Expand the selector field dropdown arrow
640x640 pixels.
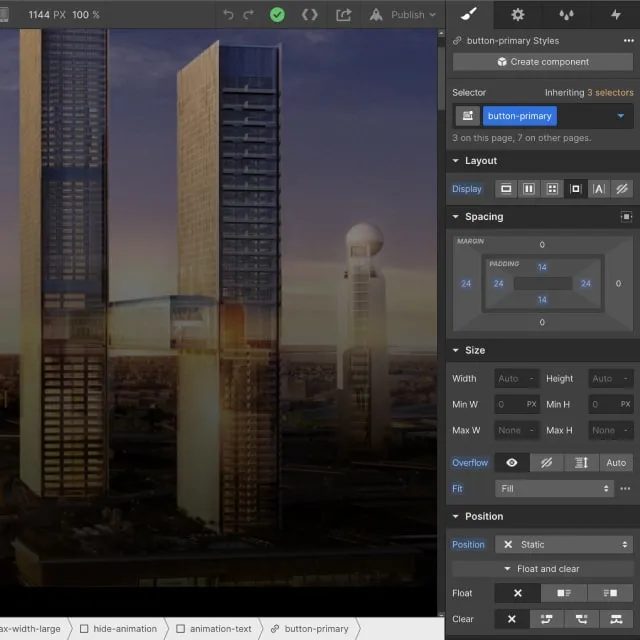pyautogui.click(x=620, y=116)
